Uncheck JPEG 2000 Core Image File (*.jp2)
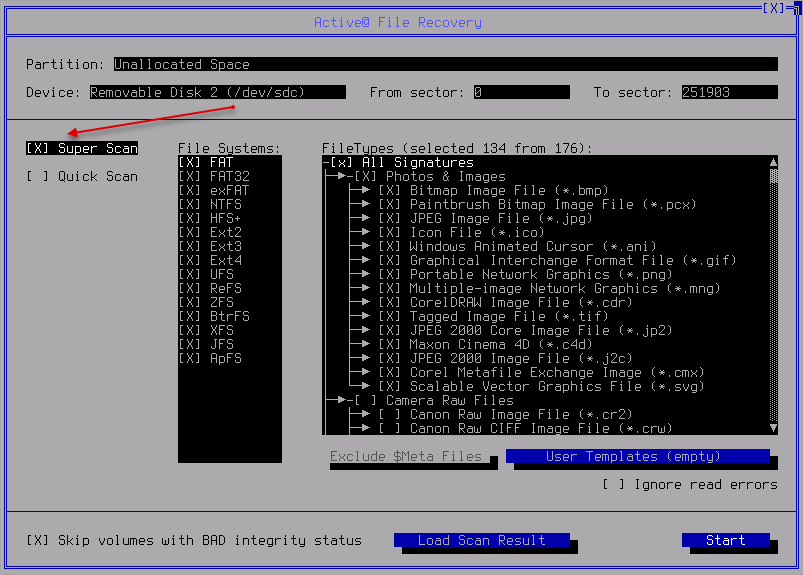Image resolution: width=803 pixels, height=575 pixels. point(390,330)
